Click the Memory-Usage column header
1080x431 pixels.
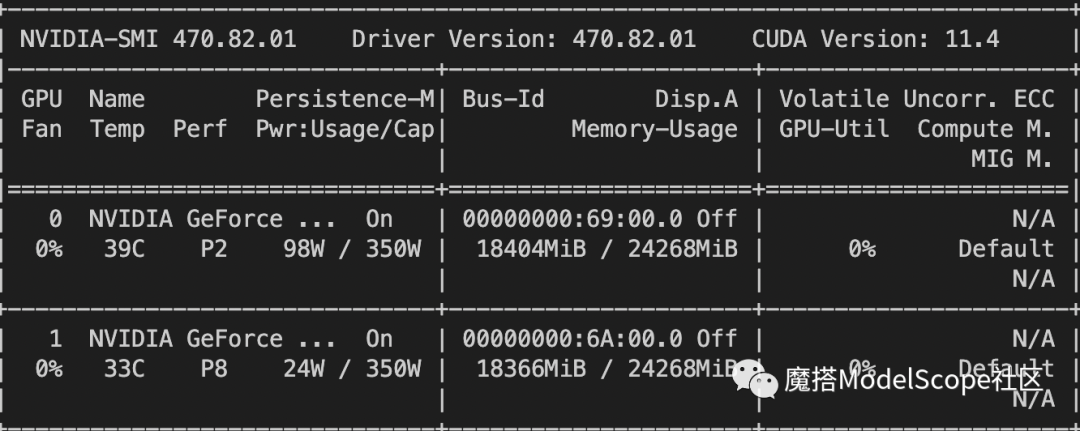(x=654, y=129)
